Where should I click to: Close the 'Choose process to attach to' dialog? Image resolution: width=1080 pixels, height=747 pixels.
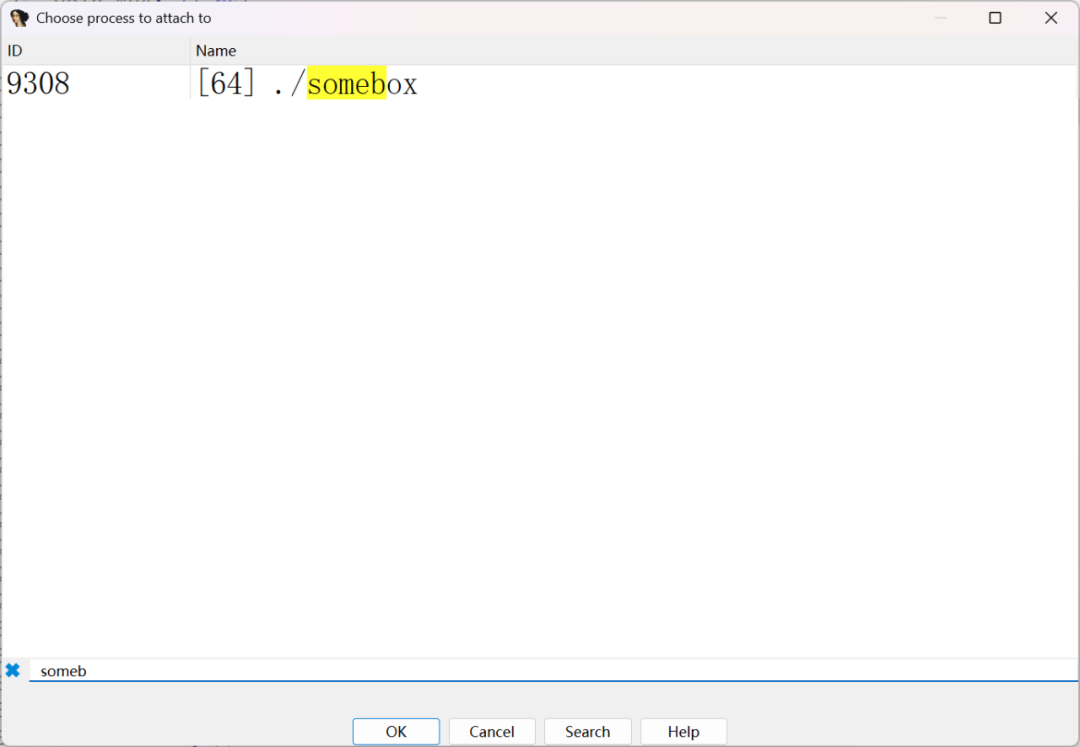1051,18
